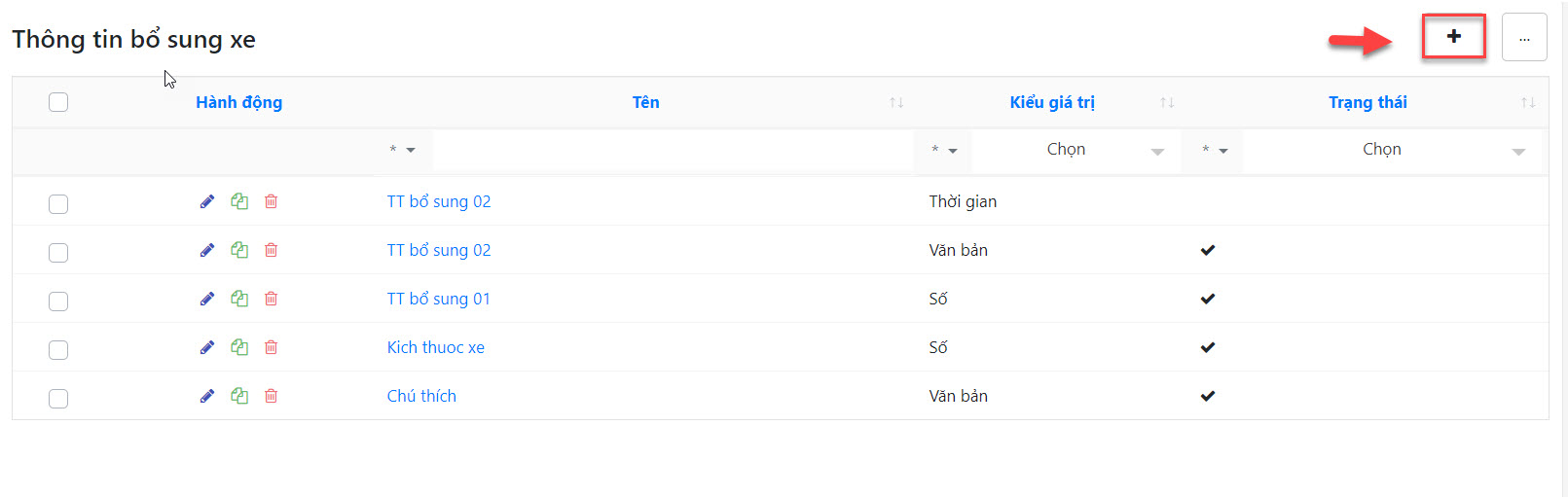Delete the TT bổ sung 01 row
This screenshot has width=1568, height=497.
click(272, 299)
